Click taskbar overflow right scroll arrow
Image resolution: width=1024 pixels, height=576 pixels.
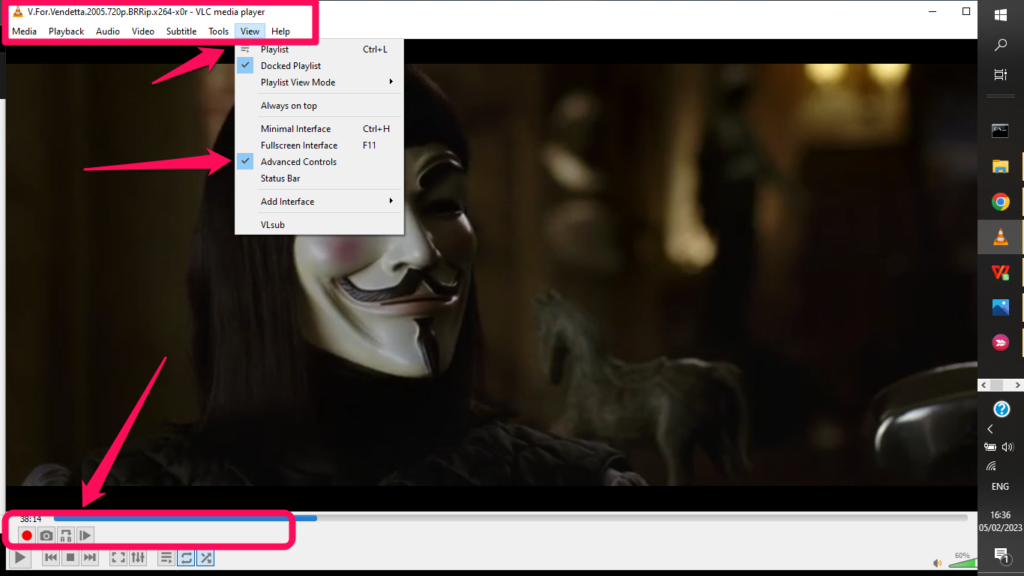pos(1017,385)
